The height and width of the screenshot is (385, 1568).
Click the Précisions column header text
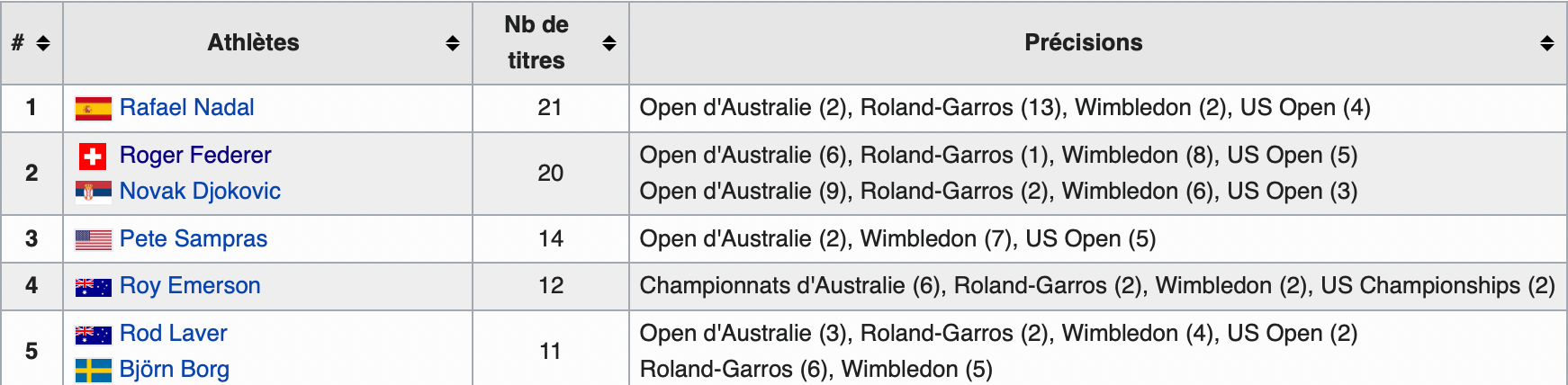pos(1084,43)
